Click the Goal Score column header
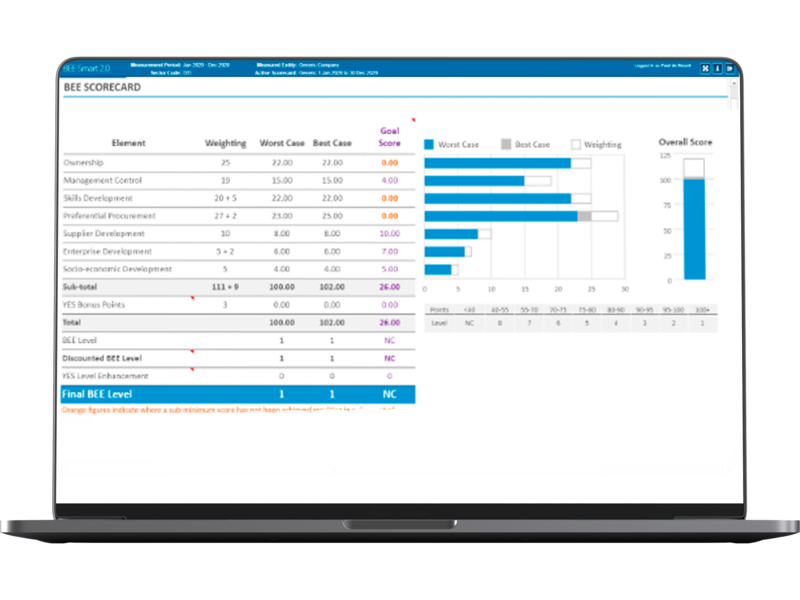 point(390,137)
